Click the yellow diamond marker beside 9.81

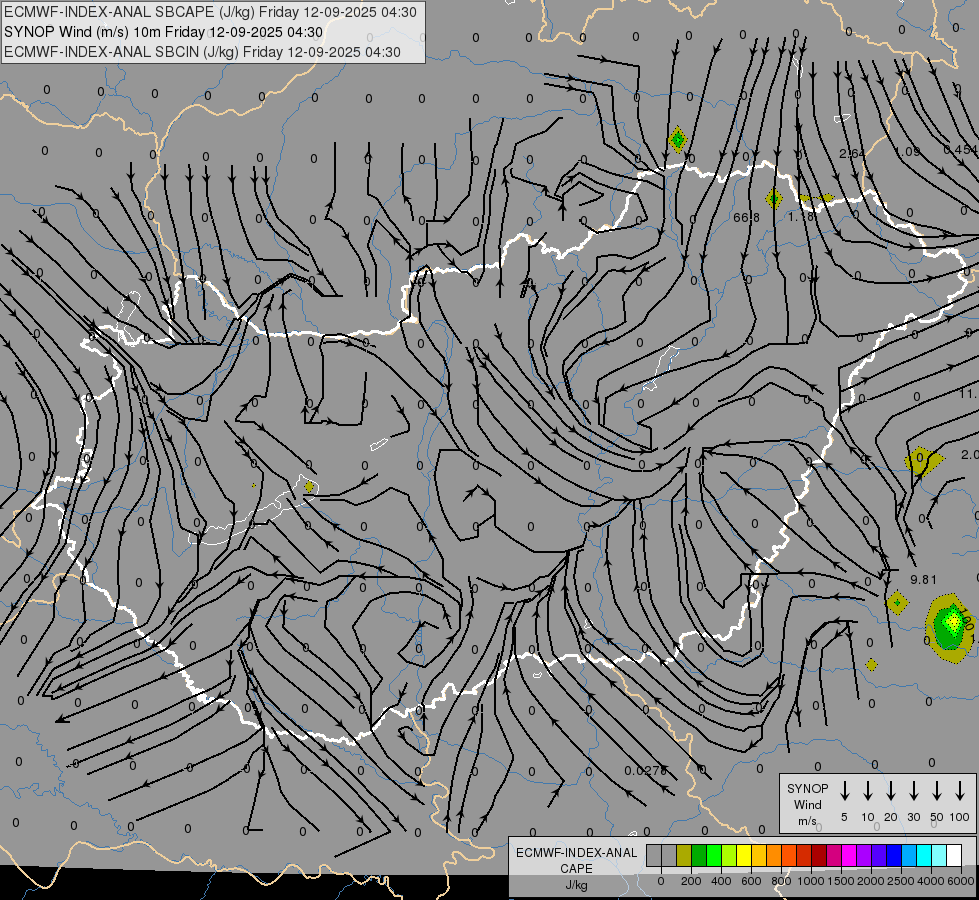897,603
